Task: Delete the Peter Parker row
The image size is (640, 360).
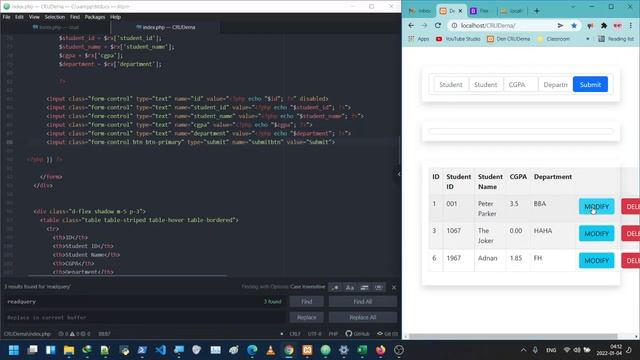Action: click(631, 207)
